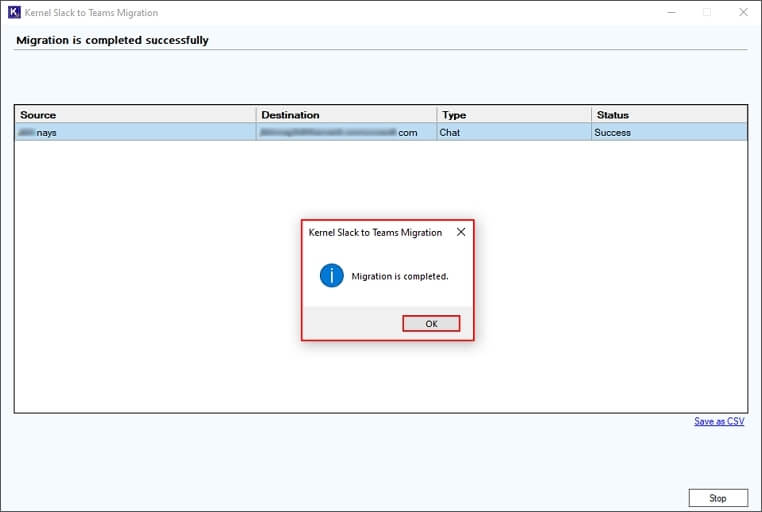The image size is (762, 512).
Task: Sort by the Destination column header
Action: pyautogui.click(x=346, y=115)
